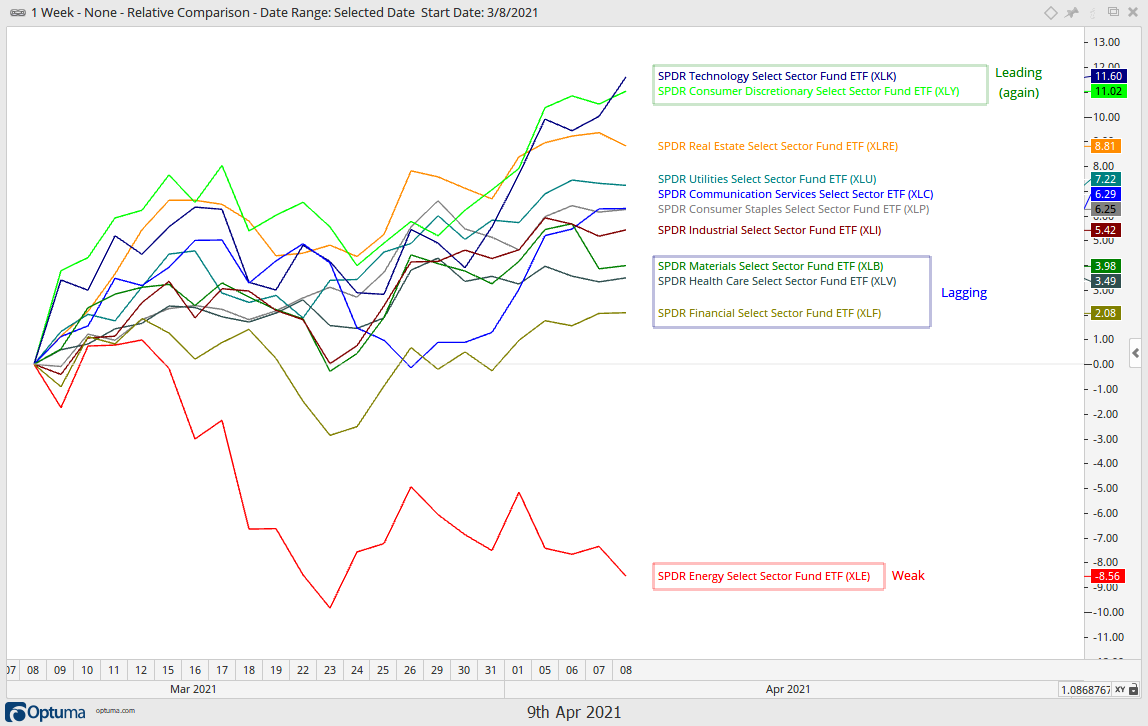Select the XLK Technology legend label
This screenshot has height=726, width=1148.
(x=777, y=76)
